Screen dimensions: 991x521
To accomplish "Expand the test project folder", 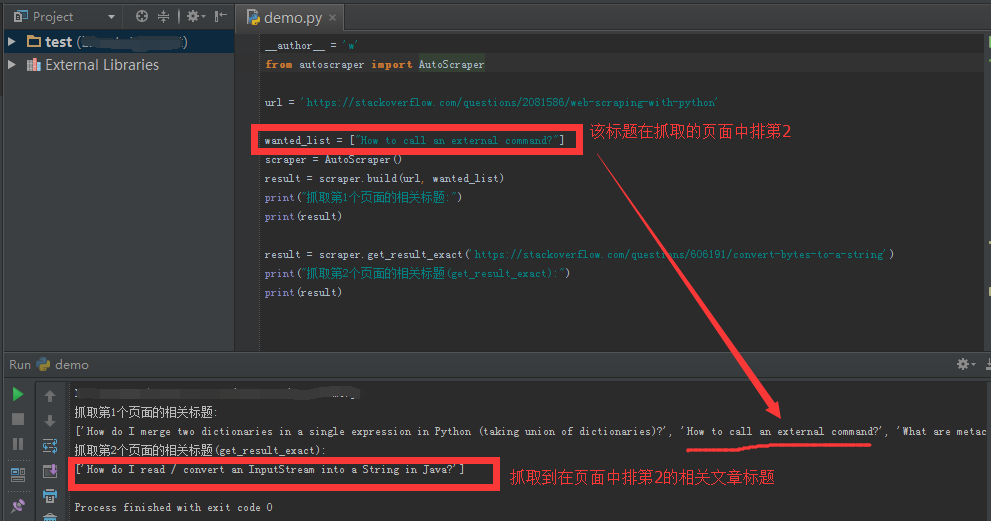I will point(12,42).
